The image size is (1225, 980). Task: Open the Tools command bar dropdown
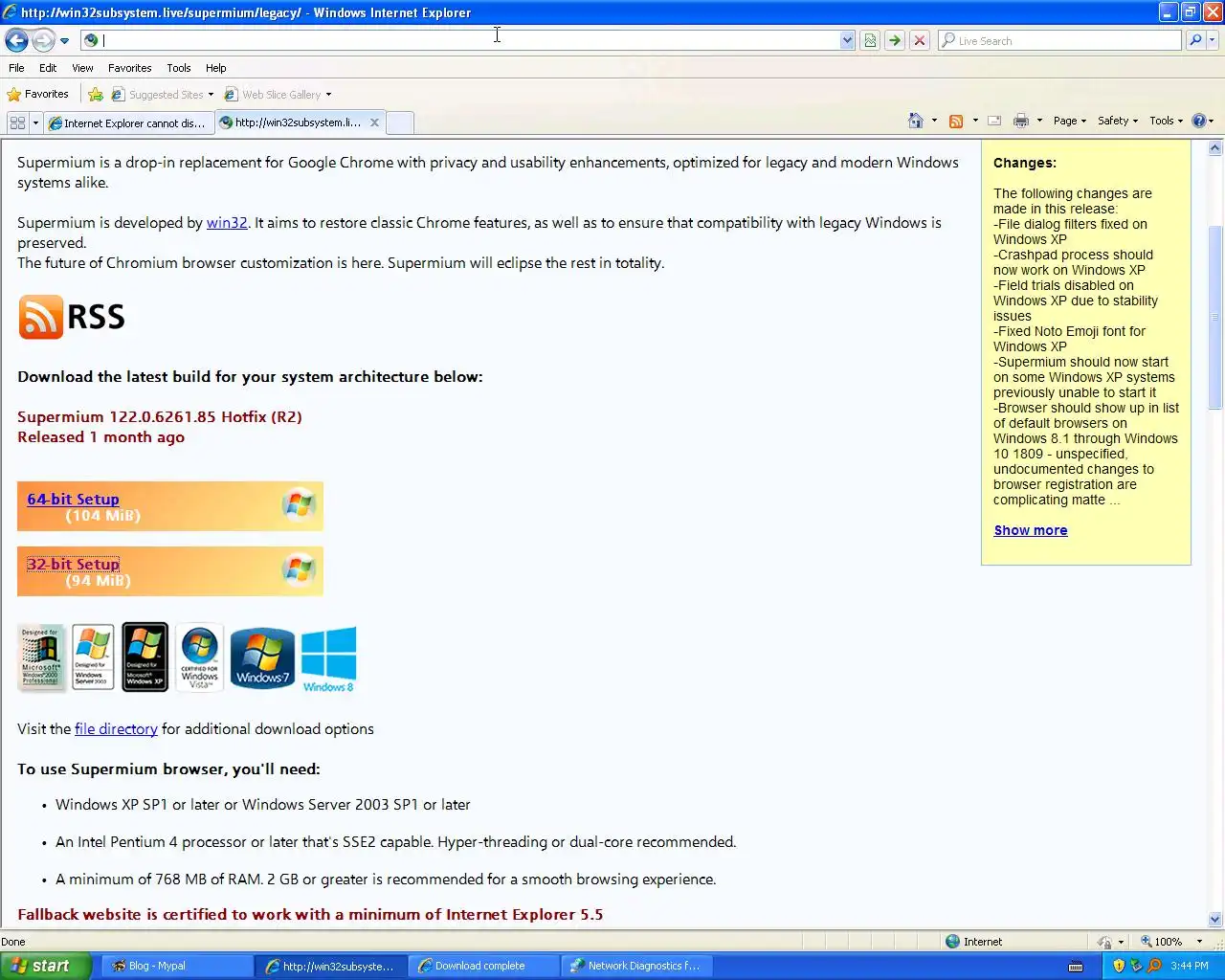click(x=1166, y=121)
